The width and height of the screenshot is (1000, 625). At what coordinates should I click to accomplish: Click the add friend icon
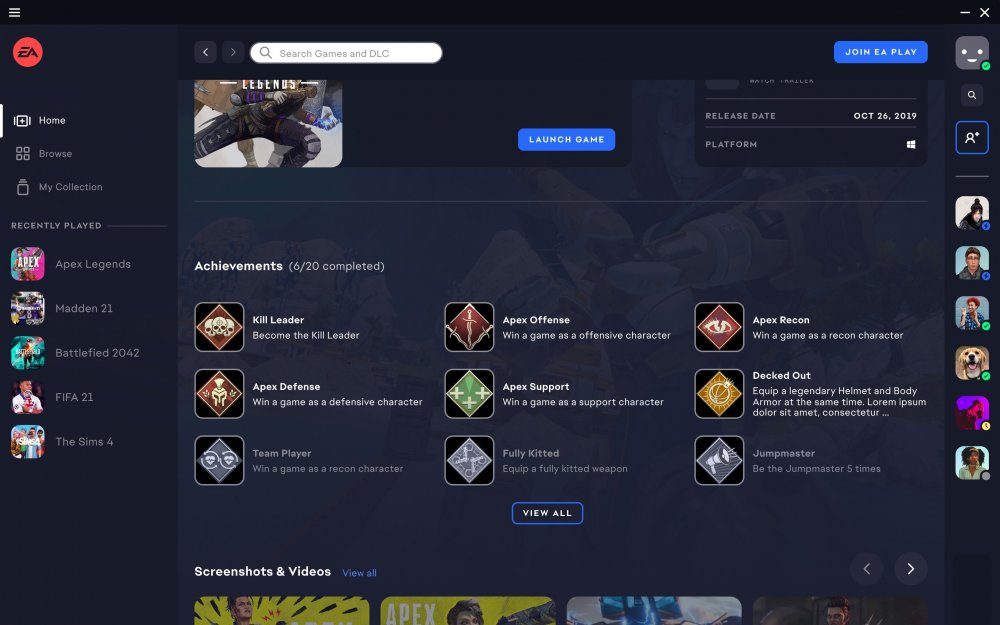click(x=971, y=137)
